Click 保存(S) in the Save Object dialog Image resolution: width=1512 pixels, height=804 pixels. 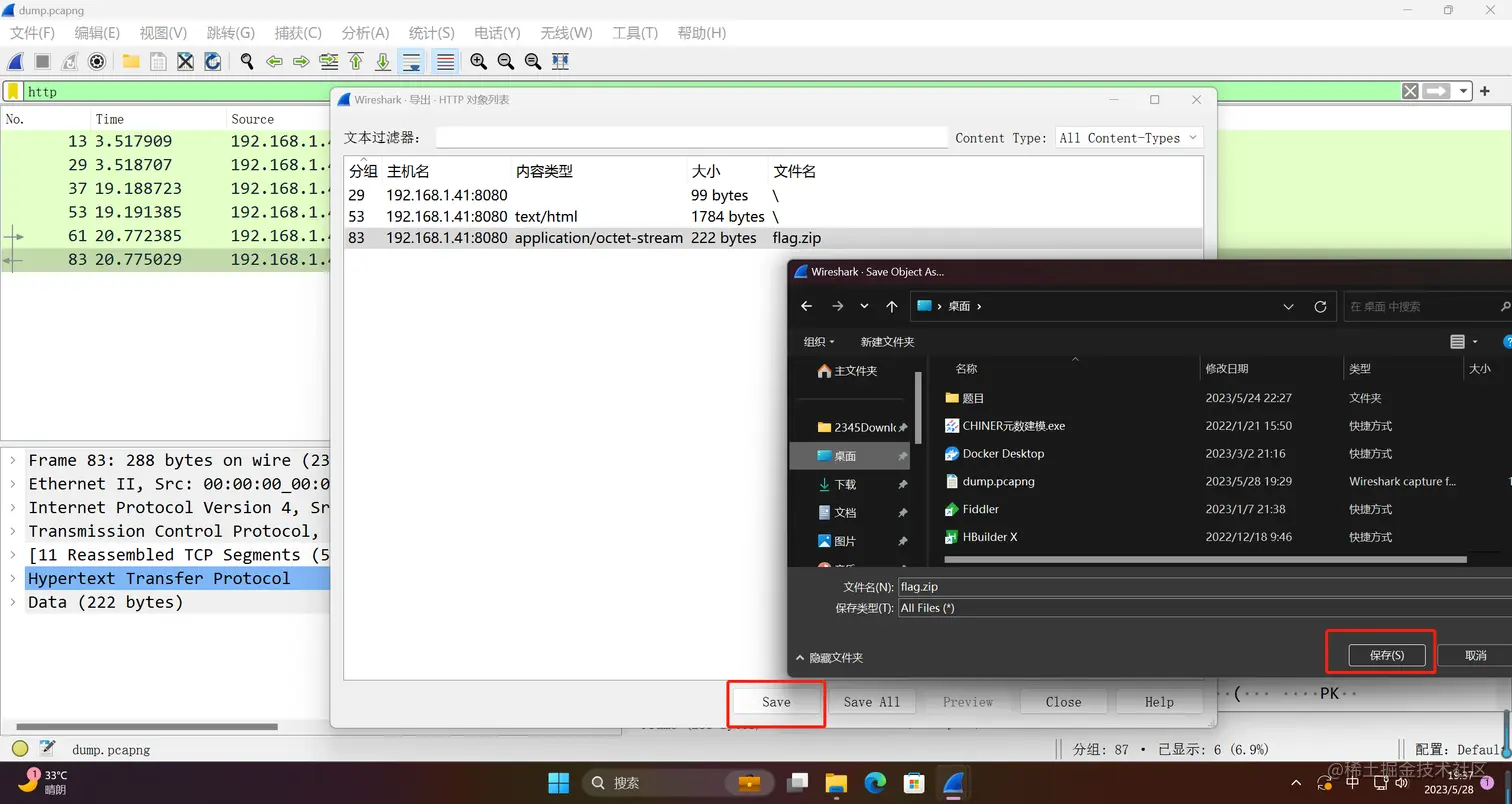pyautogui.click(x=1386, y=656)
